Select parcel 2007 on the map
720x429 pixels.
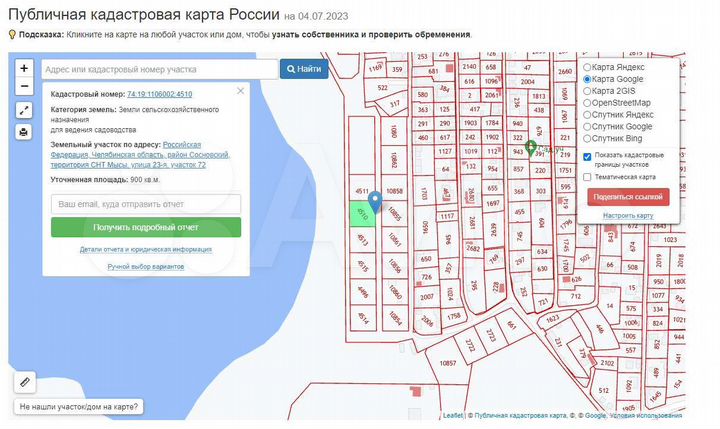[427, 297]
